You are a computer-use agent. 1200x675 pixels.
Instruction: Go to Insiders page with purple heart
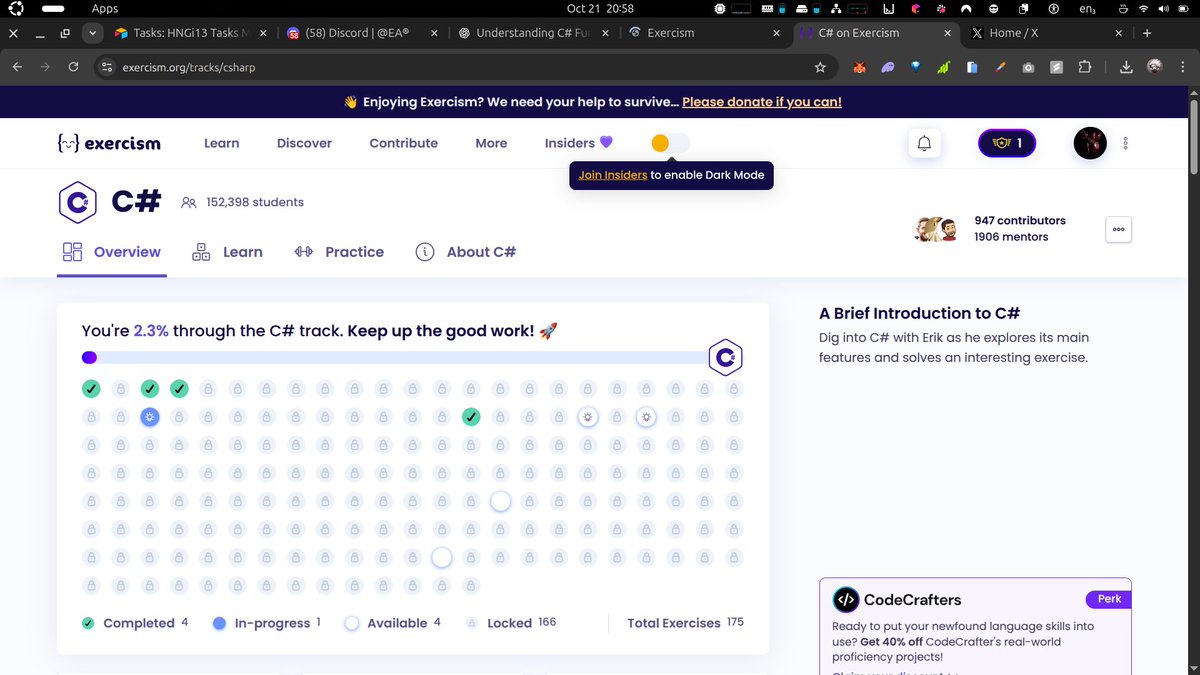[578, 143]
